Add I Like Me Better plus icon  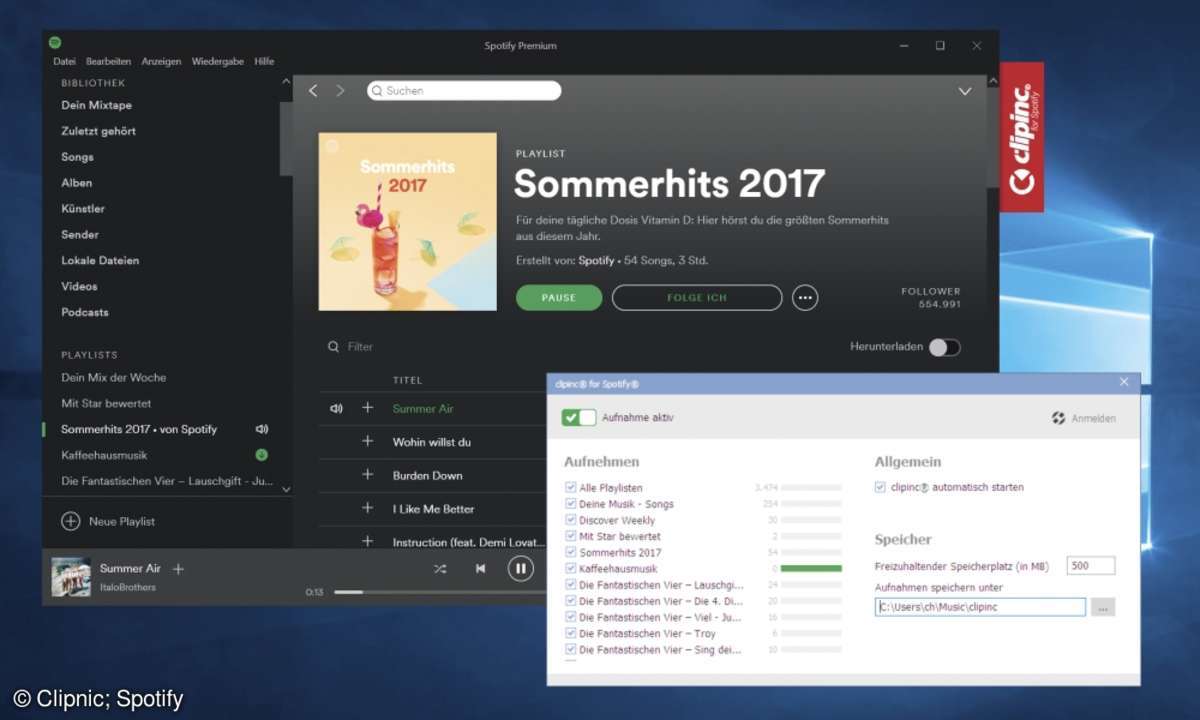367,508
